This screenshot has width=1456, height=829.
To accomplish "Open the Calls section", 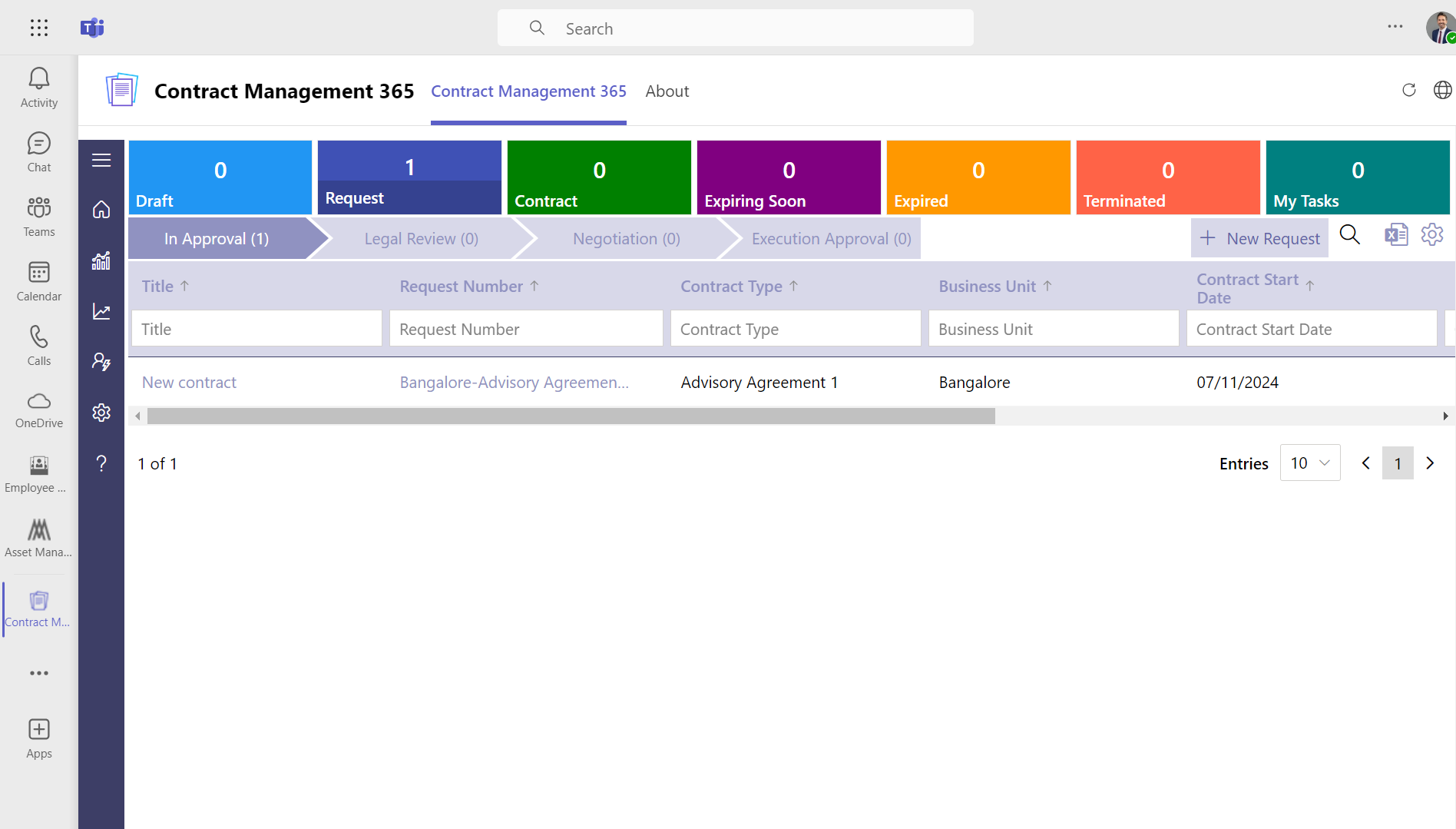I will click(39, 346).
